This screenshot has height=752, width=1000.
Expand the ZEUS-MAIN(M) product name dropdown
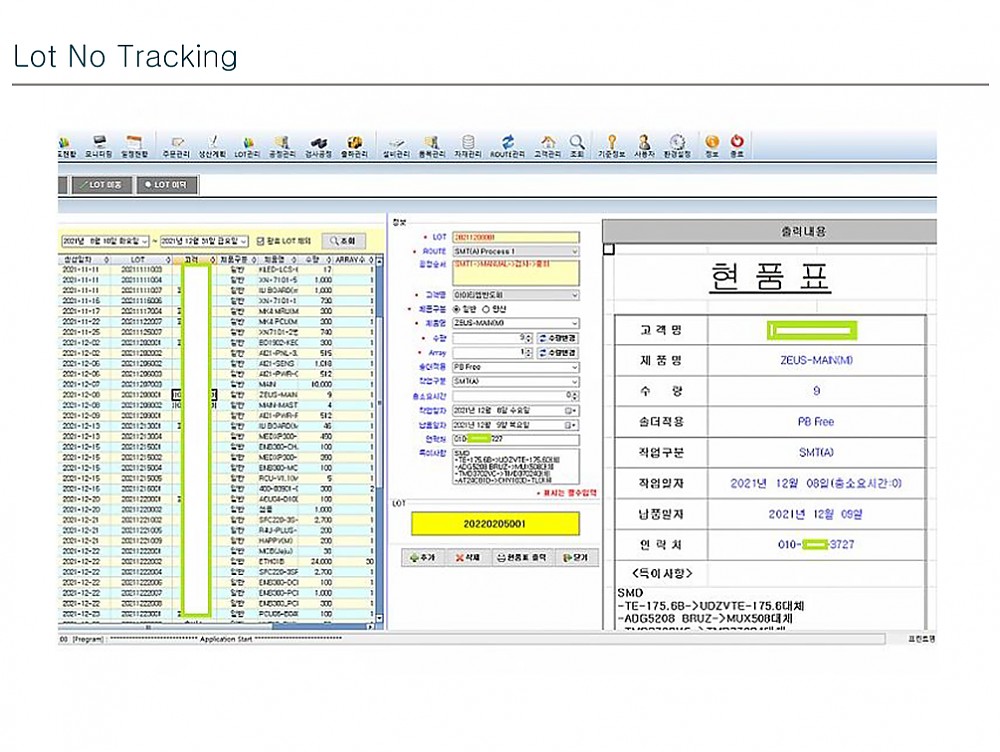573,323
